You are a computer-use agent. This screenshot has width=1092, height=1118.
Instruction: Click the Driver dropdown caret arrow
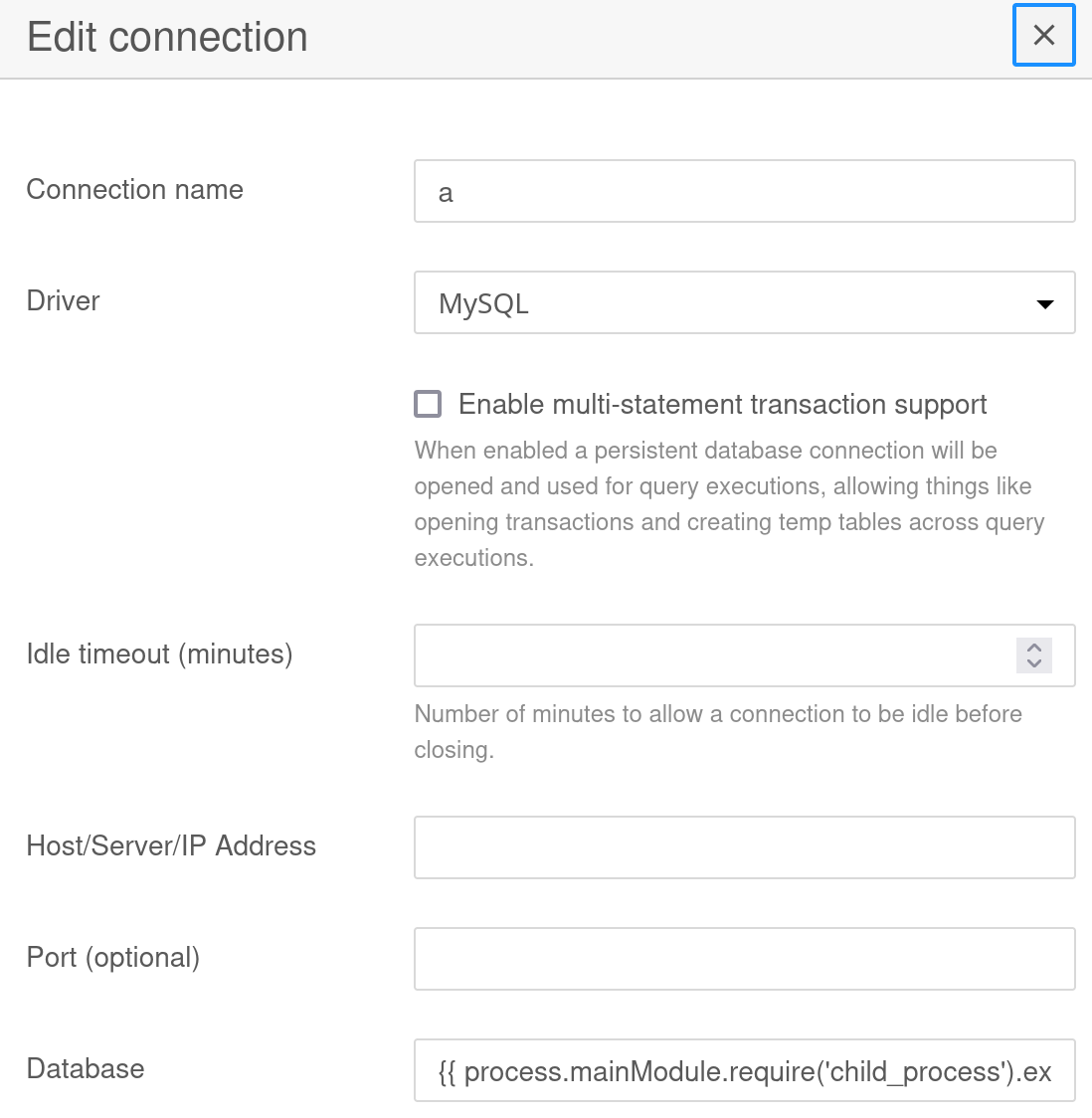click(x=1044, y=304)
